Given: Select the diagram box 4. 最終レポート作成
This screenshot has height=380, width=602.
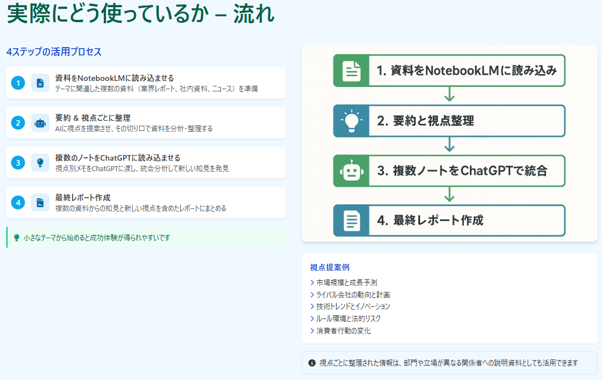Looking at the screenshot, I should (x=449, y=221).
